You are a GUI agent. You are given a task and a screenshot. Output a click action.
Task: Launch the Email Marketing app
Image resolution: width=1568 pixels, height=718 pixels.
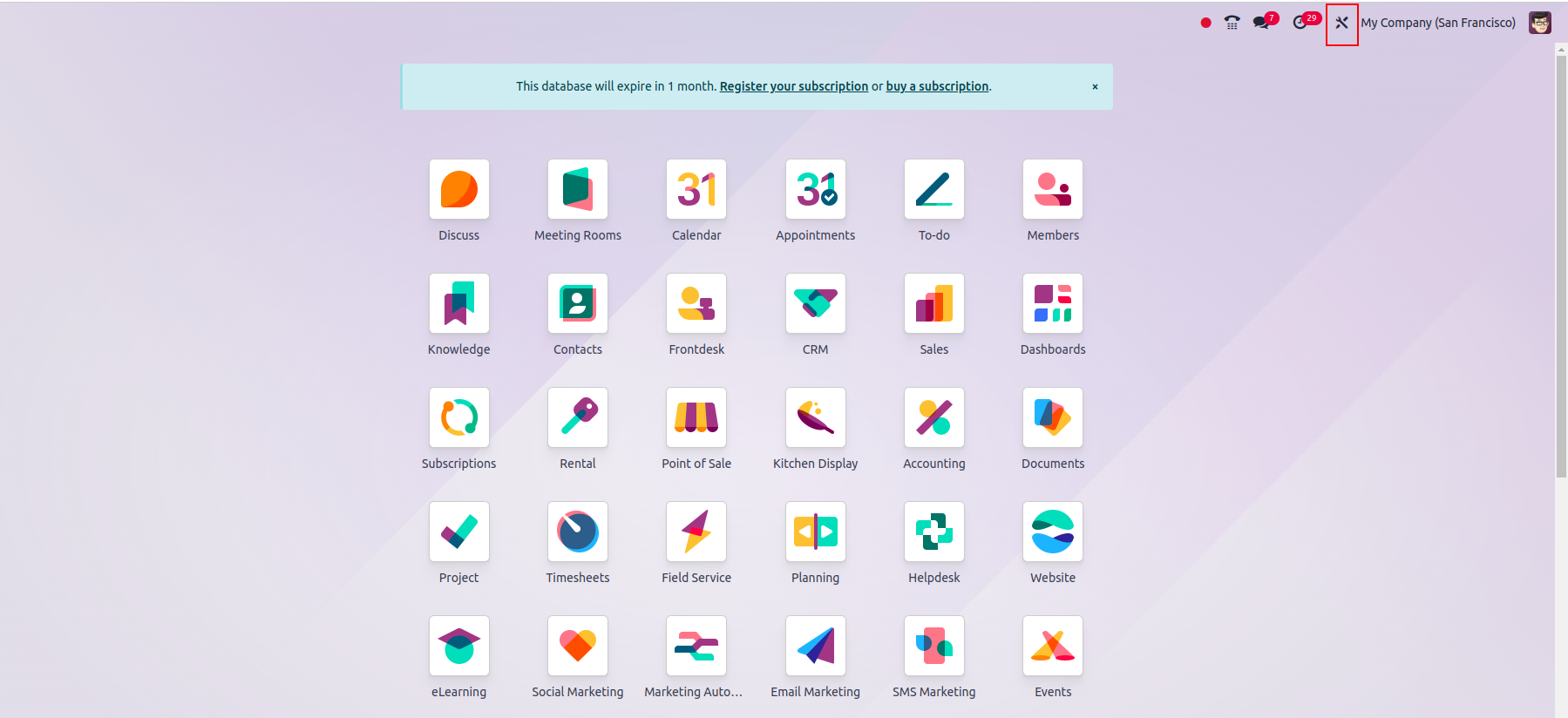click(x=815, y=647)
